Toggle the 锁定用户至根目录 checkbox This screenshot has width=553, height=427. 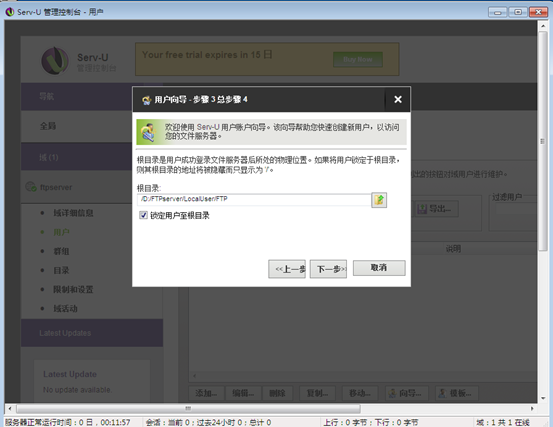pos(143,215)
